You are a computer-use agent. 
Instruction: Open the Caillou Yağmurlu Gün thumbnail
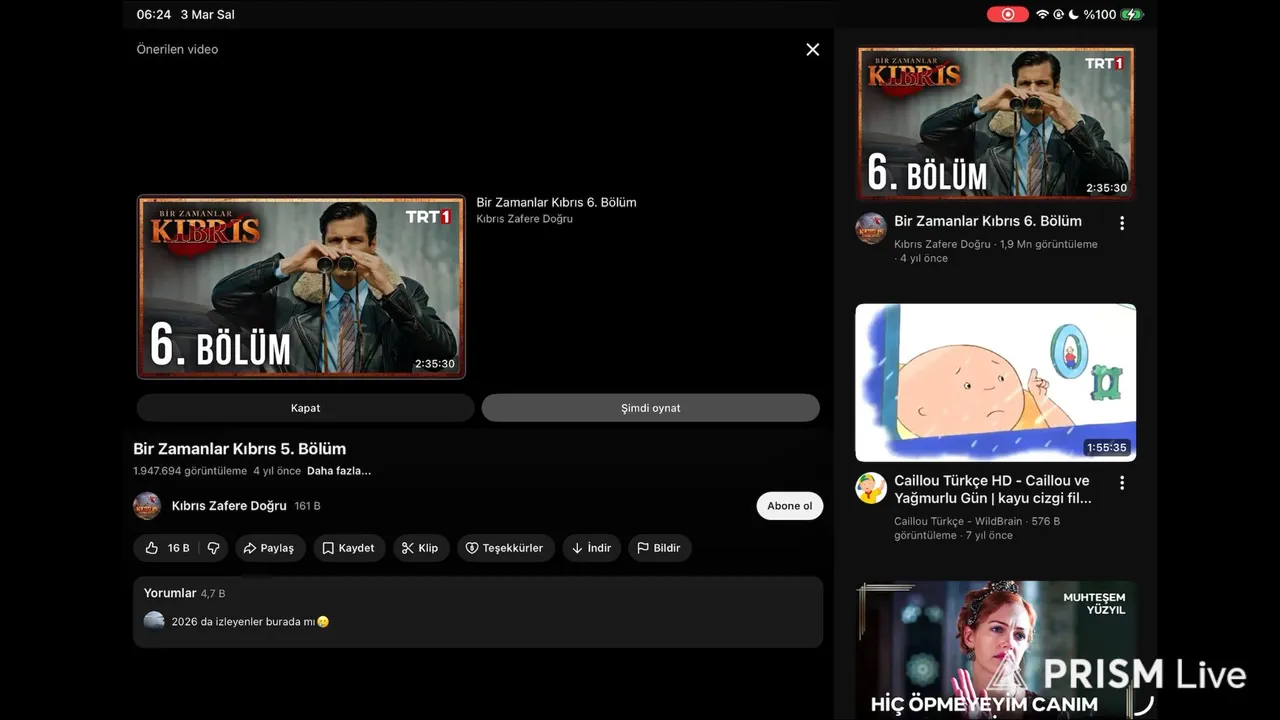[996, 383]
